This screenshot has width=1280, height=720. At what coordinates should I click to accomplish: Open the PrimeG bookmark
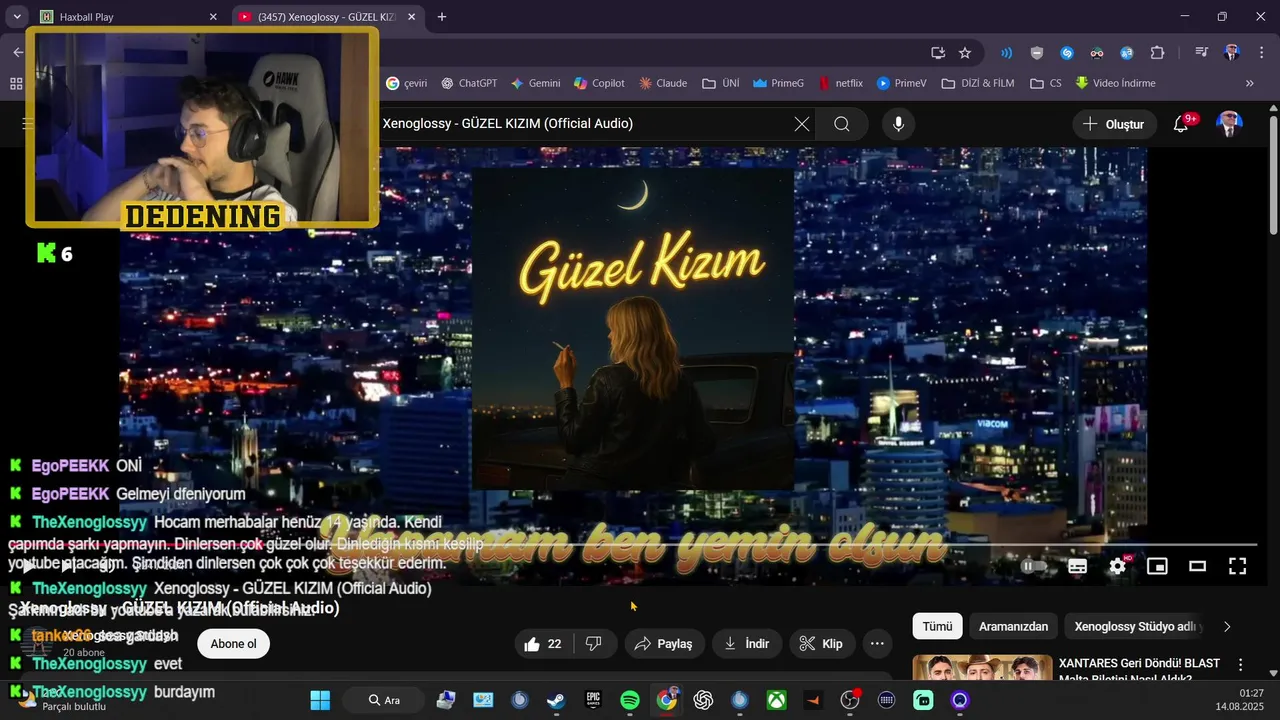(x=778, y=83)
